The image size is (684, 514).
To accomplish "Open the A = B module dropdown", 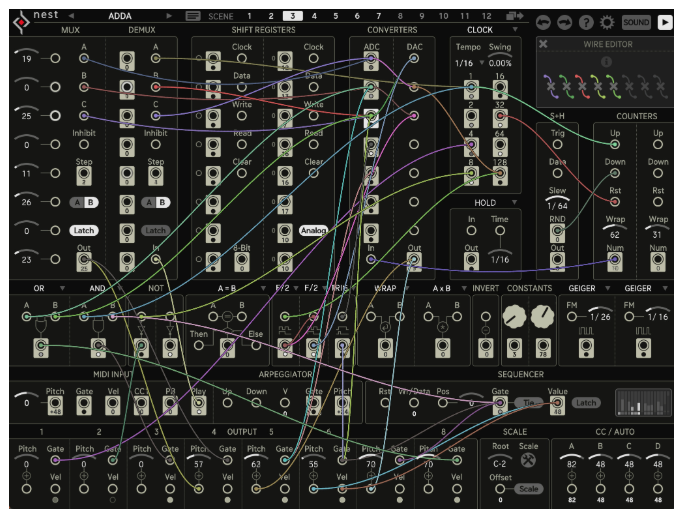I will tap(263, 288).
